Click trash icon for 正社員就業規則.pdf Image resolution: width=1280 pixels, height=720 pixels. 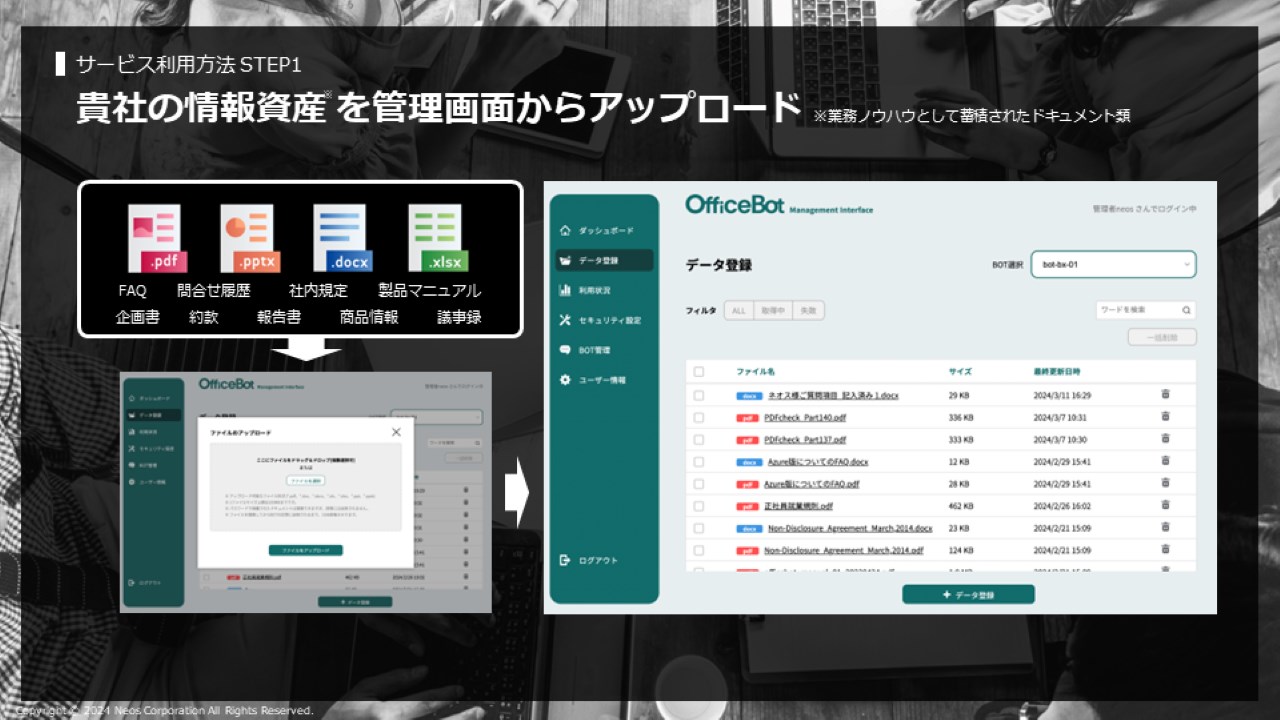pyautogui.click(x=1165, y=506)
